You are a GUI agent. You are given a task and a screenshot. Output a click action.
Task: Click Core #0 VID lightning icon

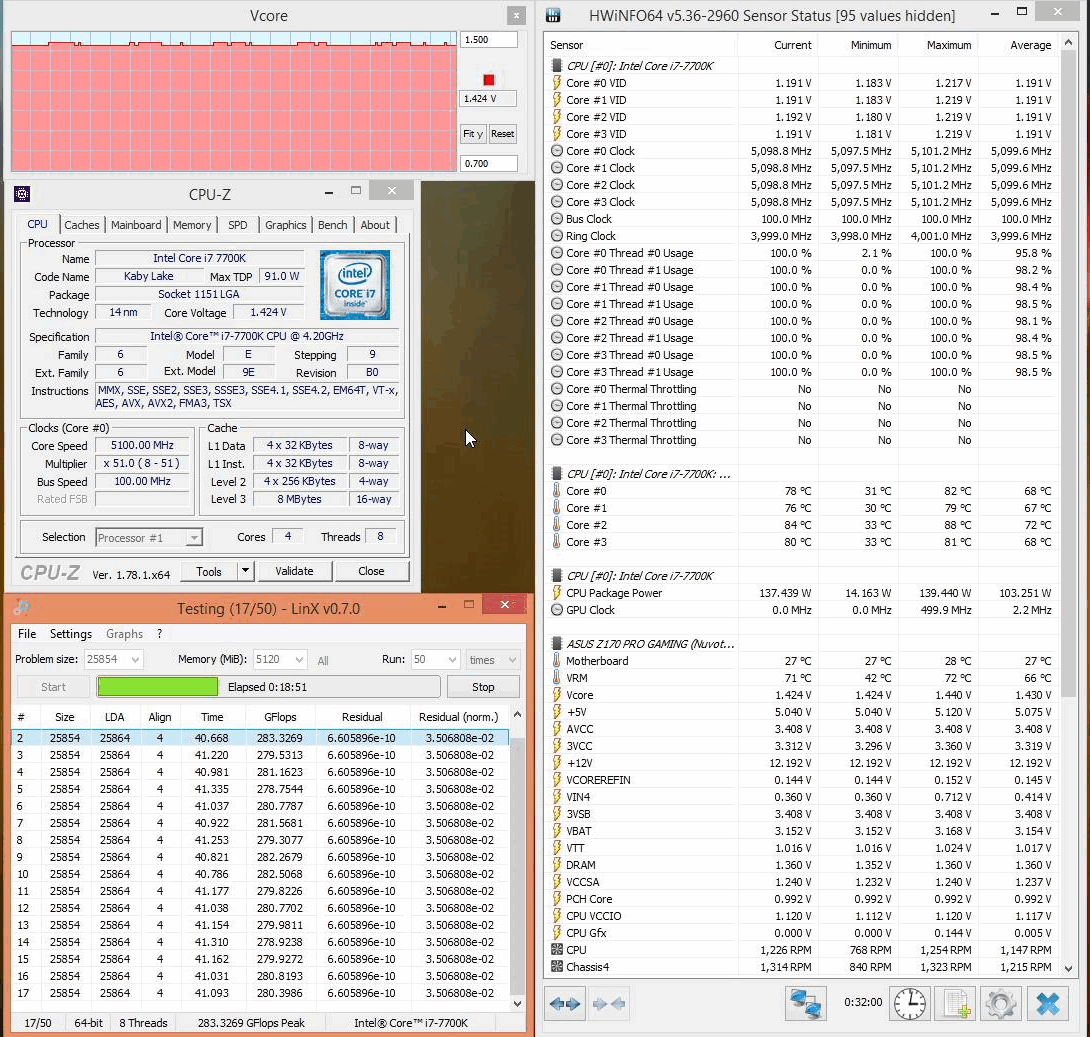[x=557, y=83]
